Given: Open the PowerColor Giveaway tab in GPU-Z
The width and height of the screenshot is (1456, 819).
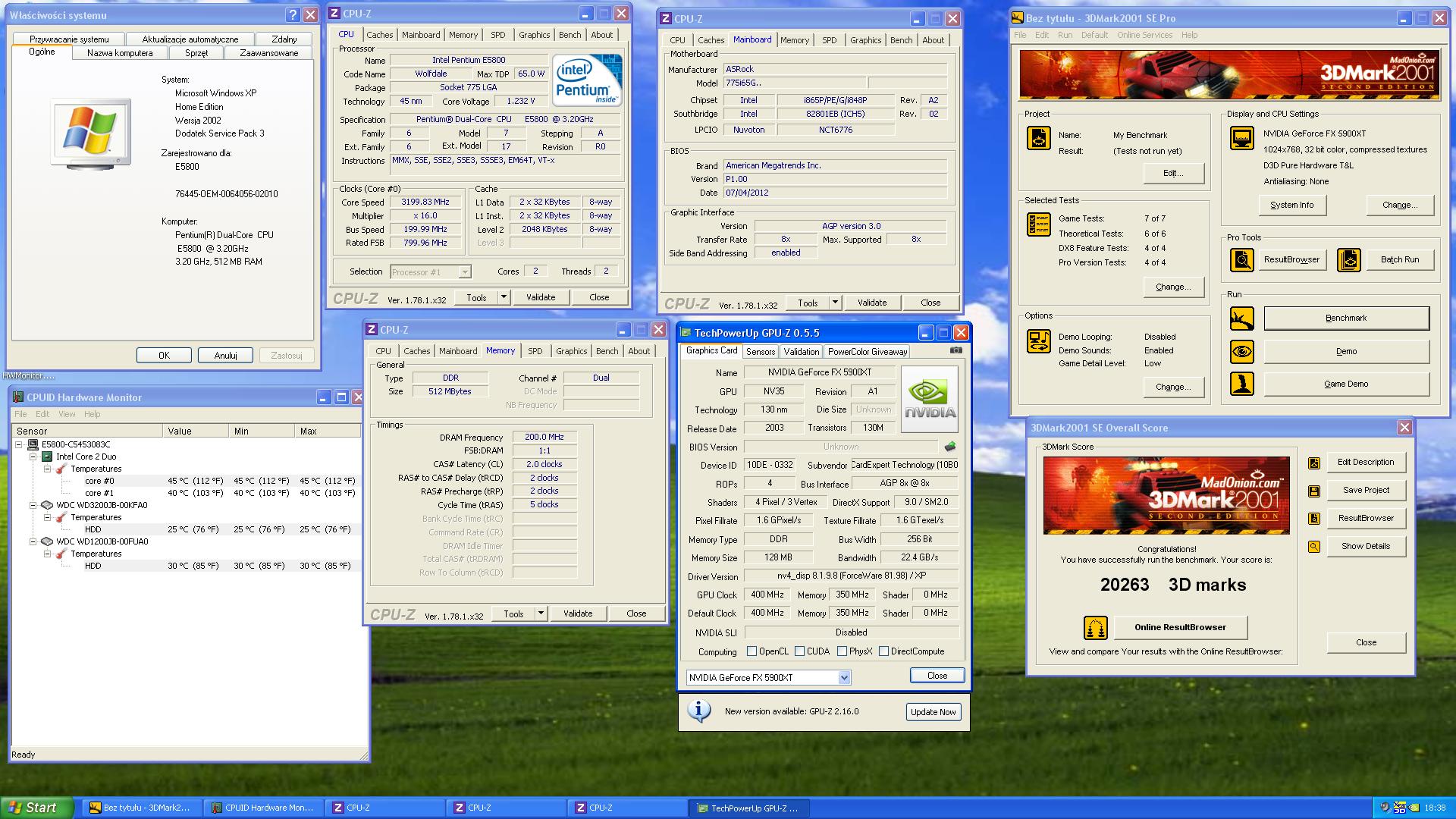Looking at the screenshot, I should (x=867, y=352).
